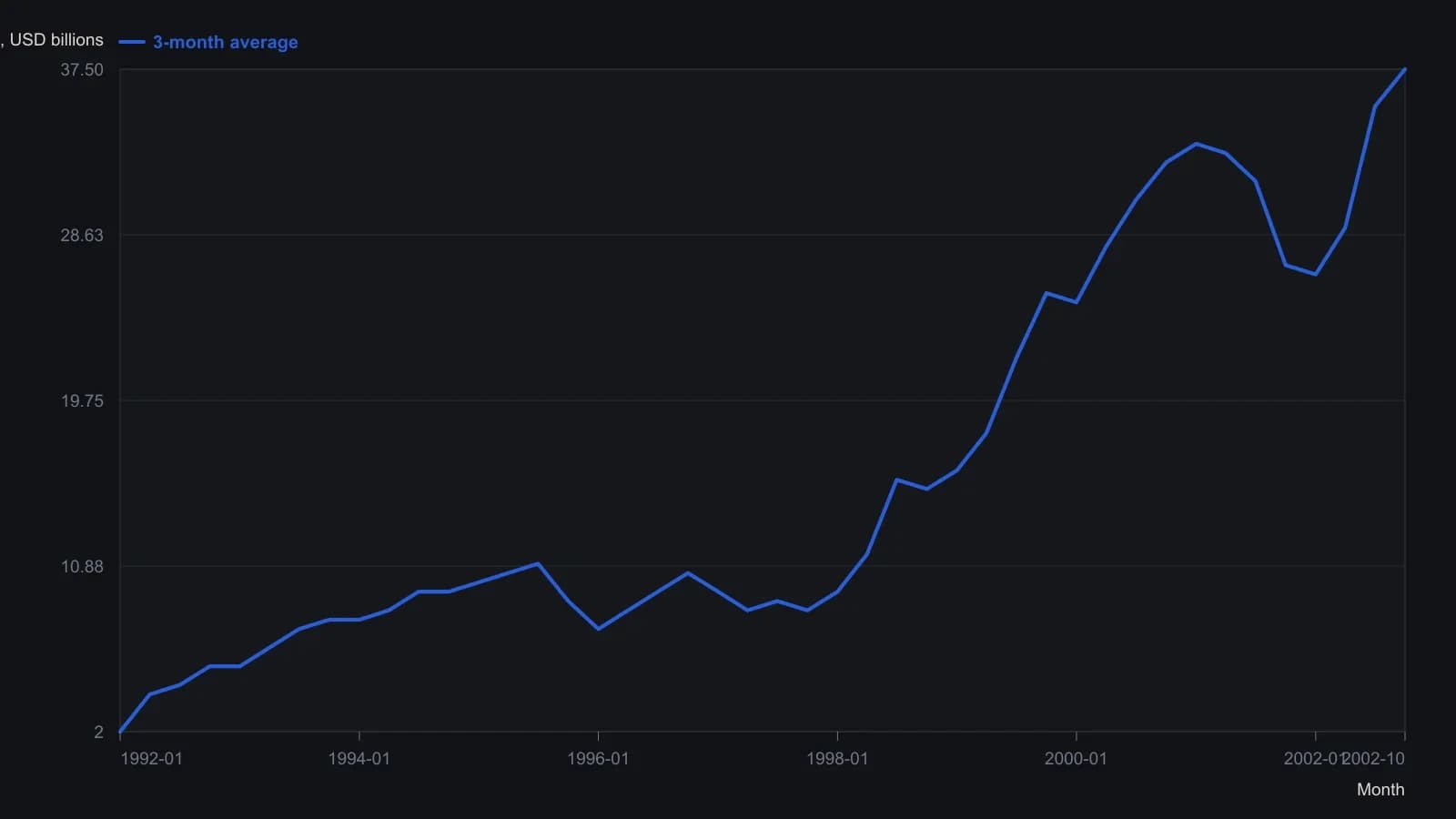The image size is (1456, 819).
Task: Click the 1998-01 x-axis label
Action: click(x=837, y=759)
